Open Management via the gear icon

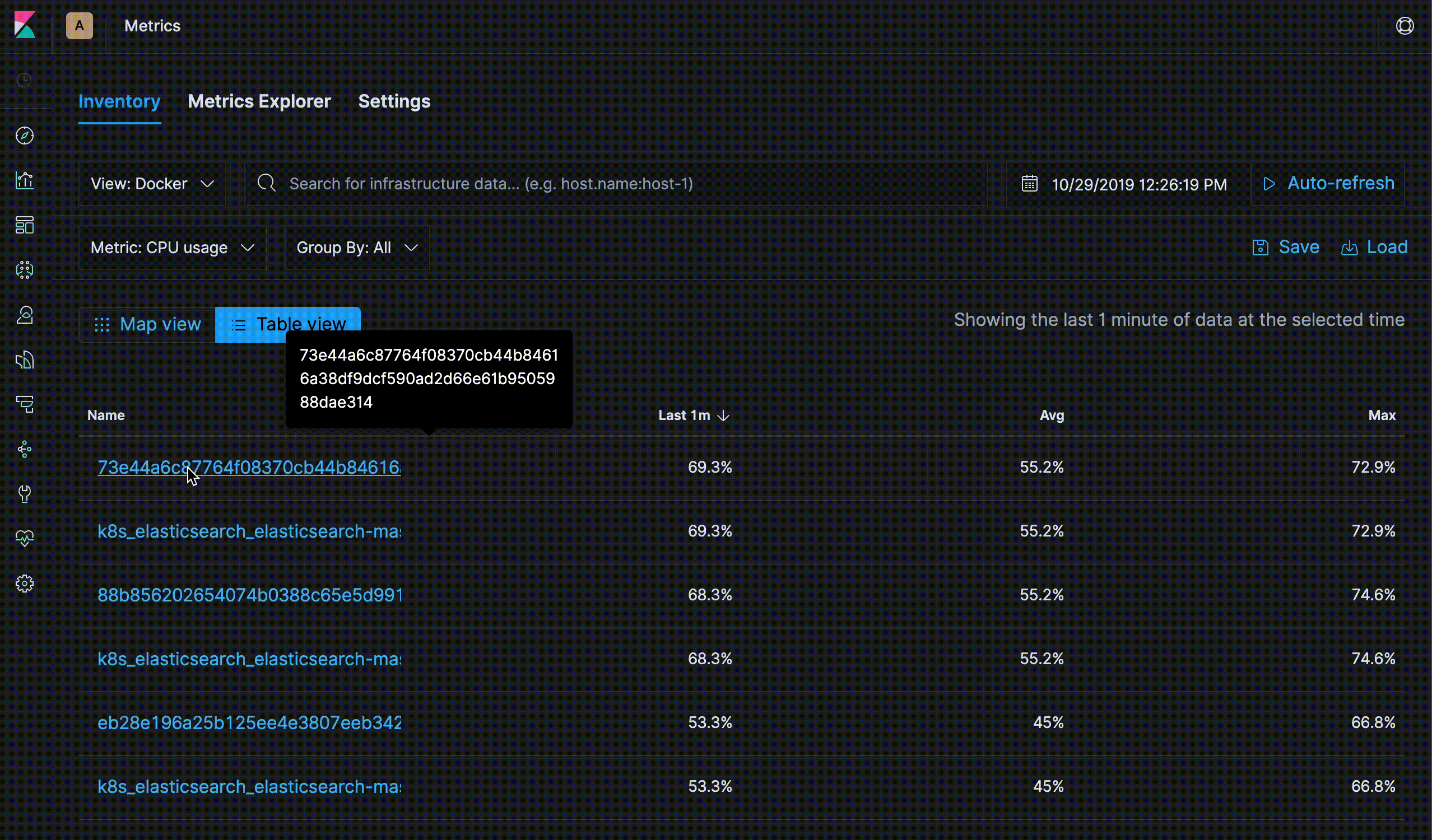pos(25,583)
